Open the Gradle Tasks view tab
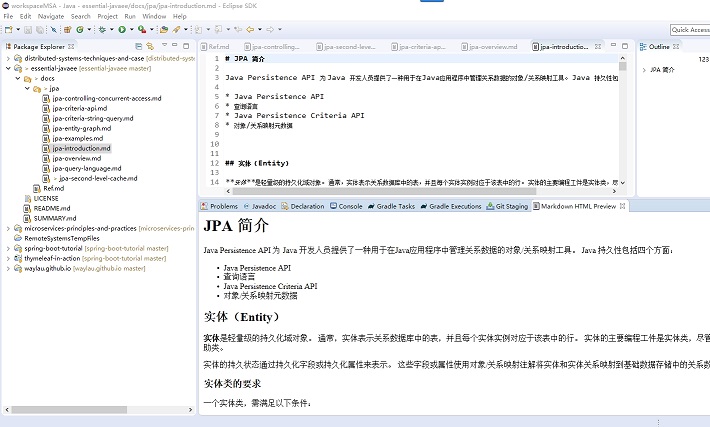Screen dimensions: 710x427 (391, 206)
